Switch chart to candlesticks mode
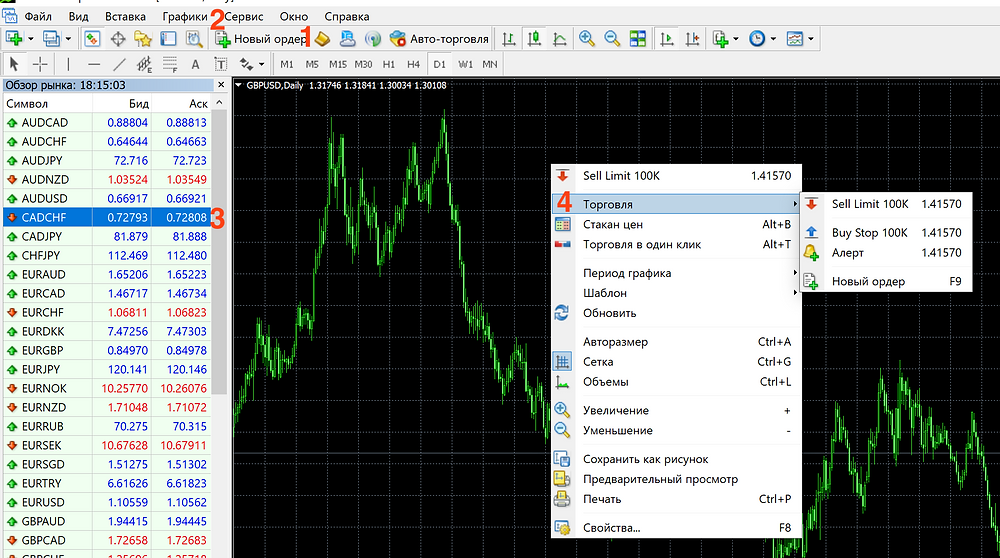 click(534, 39)
